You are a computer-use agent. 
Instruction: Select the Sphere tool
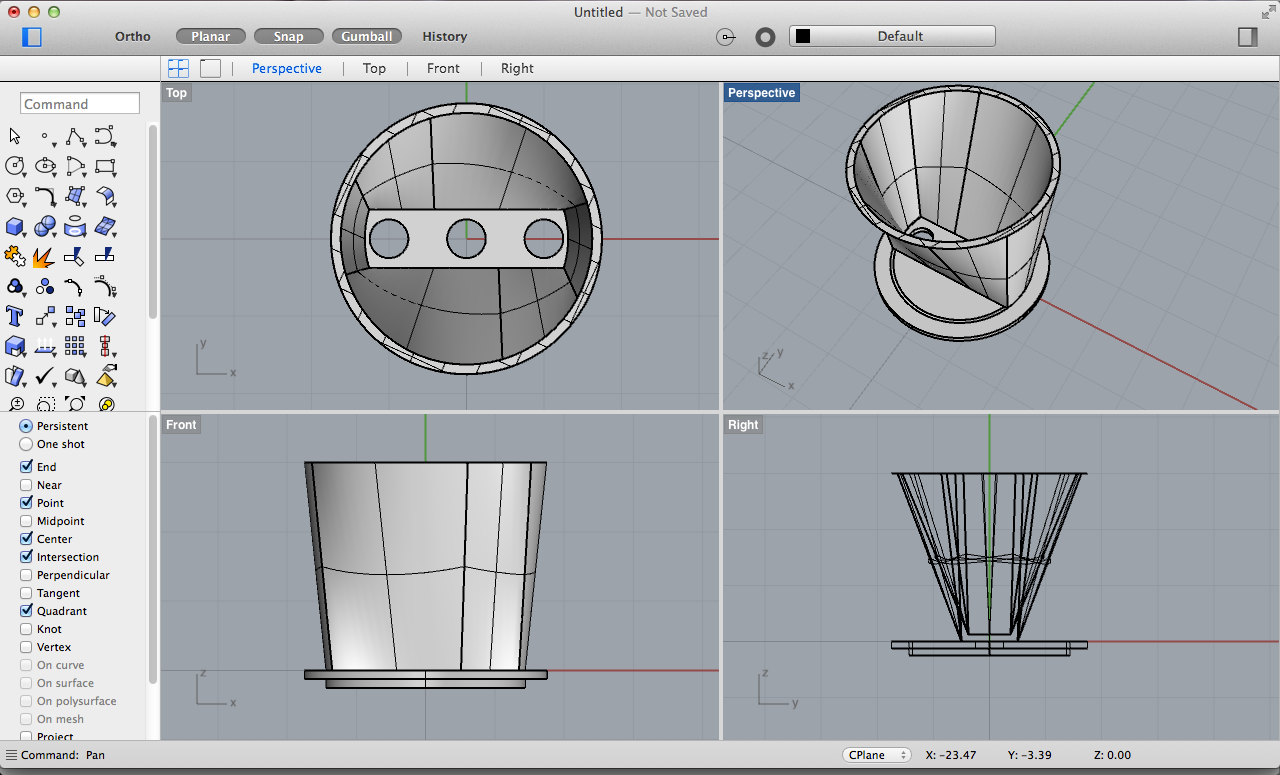point(45,226)
